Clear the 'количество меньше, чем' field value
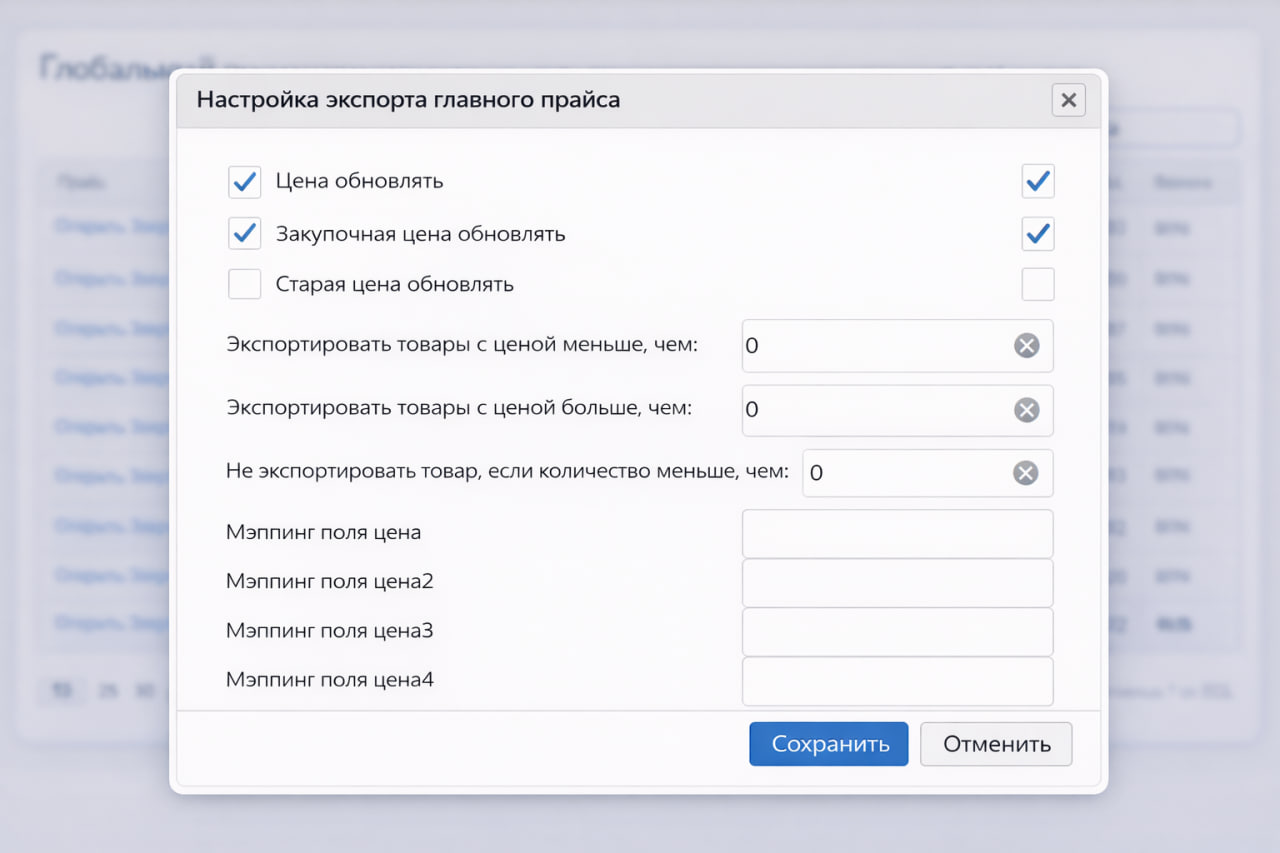 pos(1026,473)
